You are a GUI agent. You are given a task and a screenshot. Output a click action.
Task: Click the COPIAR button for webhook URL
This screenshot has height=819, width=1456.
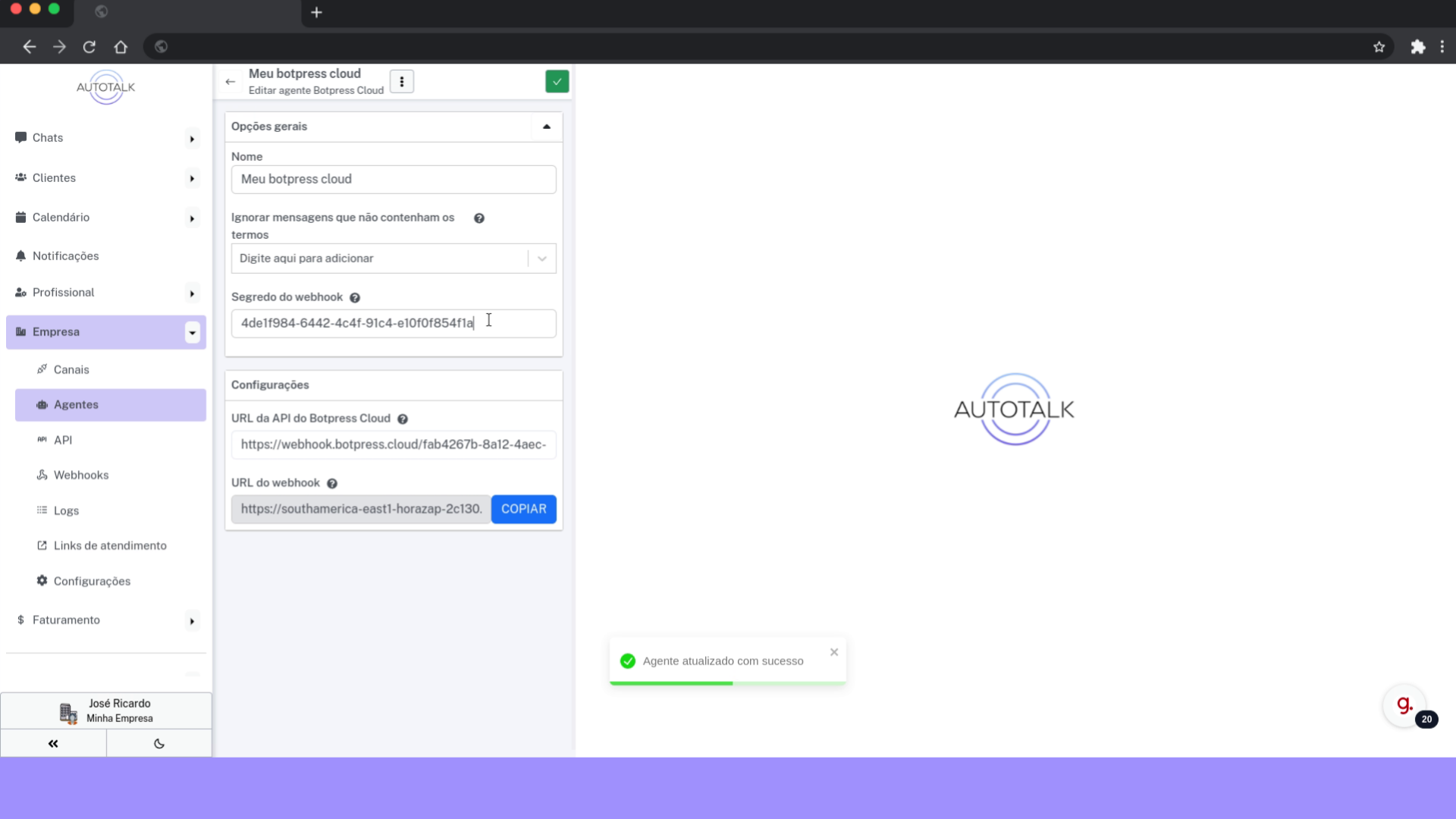click(x=524, y=510)
